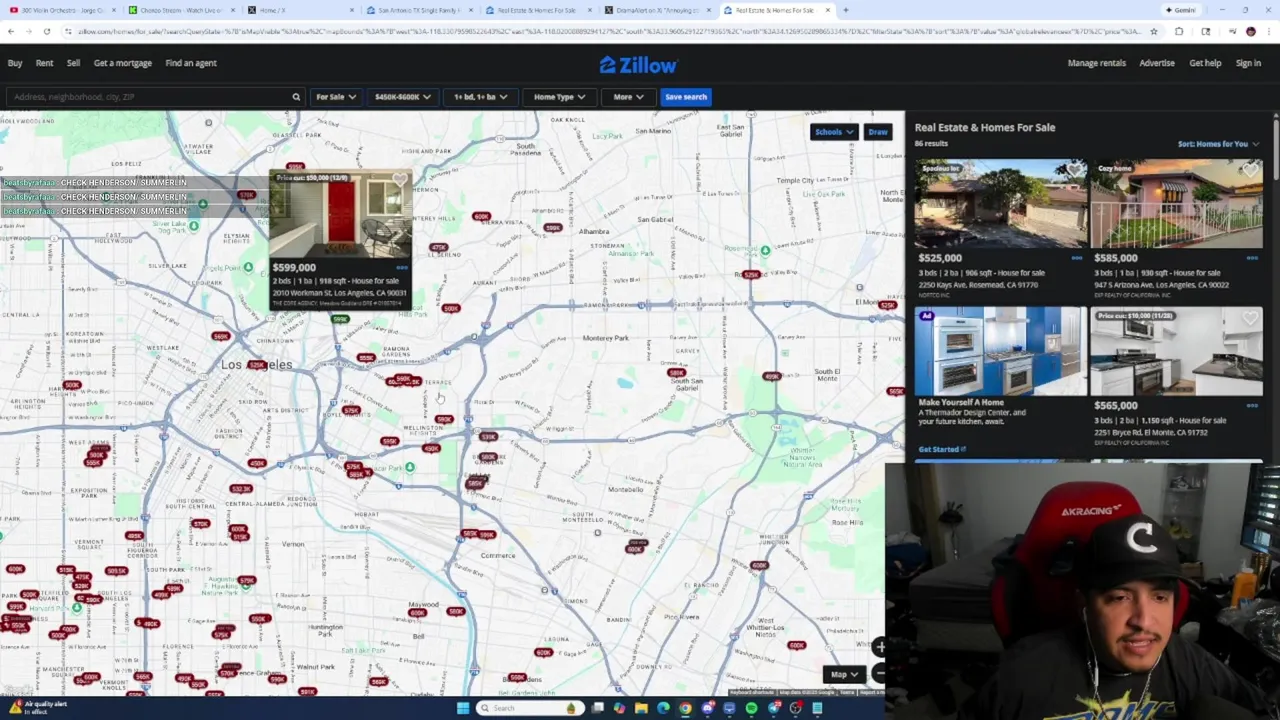Open new browser tab
The image size is (1280, 720).
pos(846,10)
